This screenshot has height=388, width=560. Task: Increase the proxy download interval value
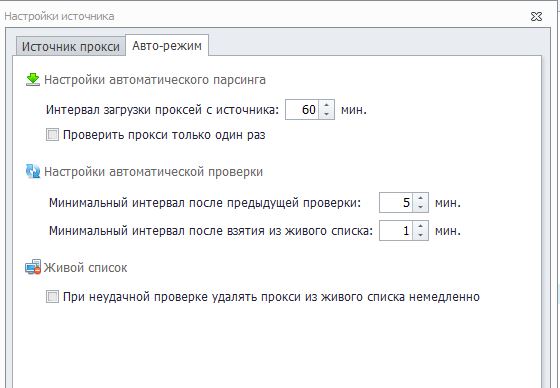click(x=326, y=105)
